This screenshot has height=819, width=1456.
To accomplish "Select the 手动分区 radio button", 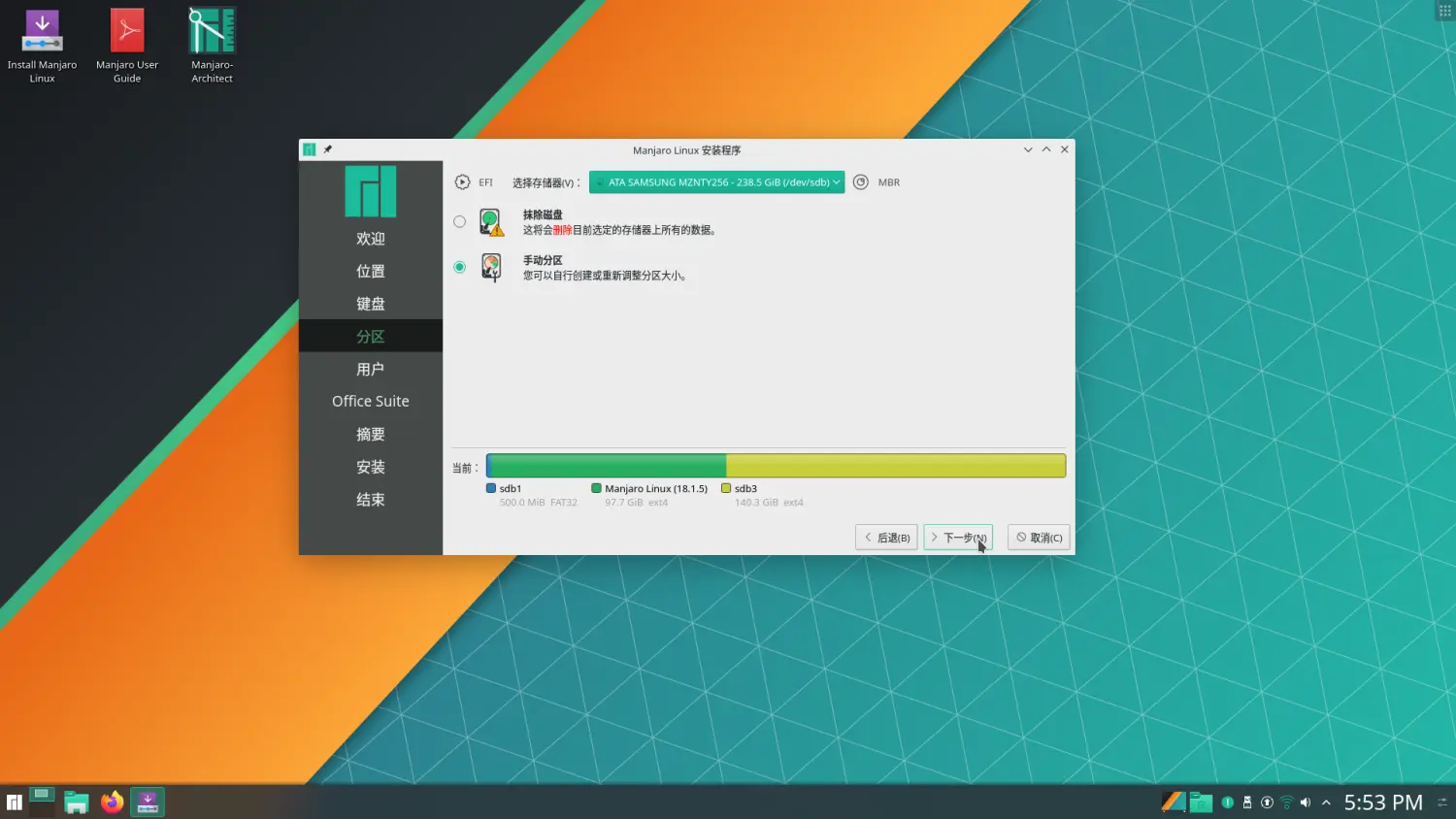I will pyautogui.click(x=460, y=267).
